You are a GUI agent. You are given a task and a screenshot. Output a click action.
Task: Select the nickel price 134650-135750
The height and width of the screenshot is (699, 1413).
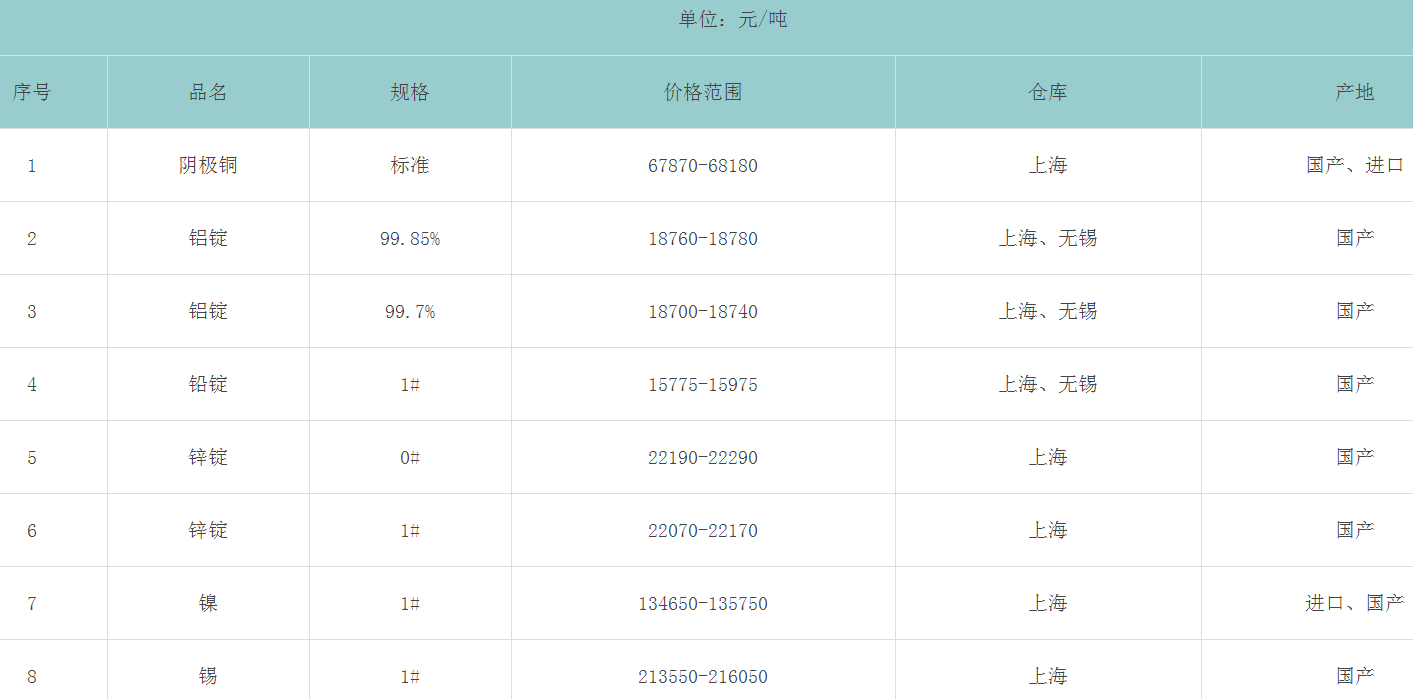click(x=703, y=604)
